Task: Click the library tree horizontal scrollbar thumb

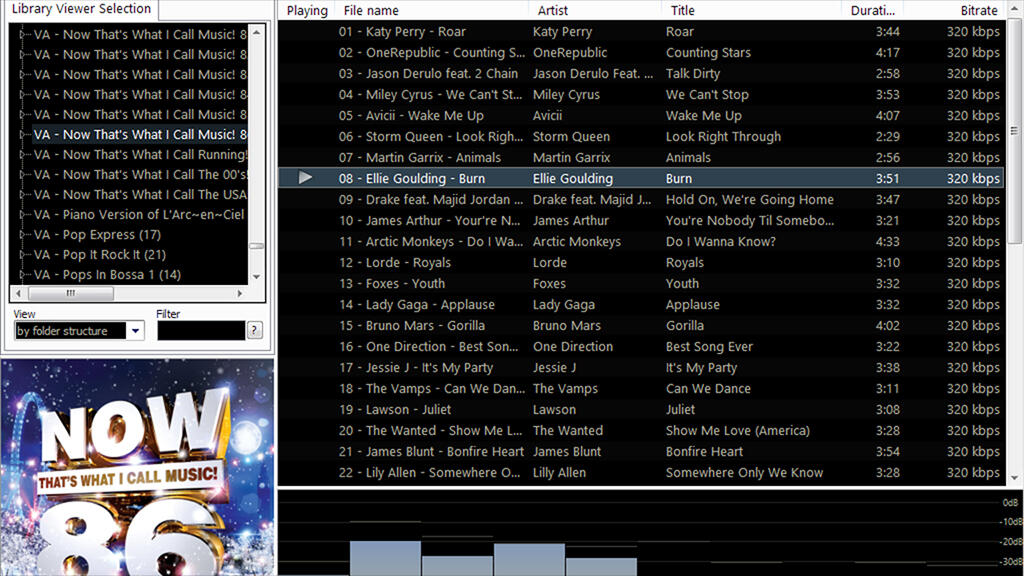Action: coord(71,293)
